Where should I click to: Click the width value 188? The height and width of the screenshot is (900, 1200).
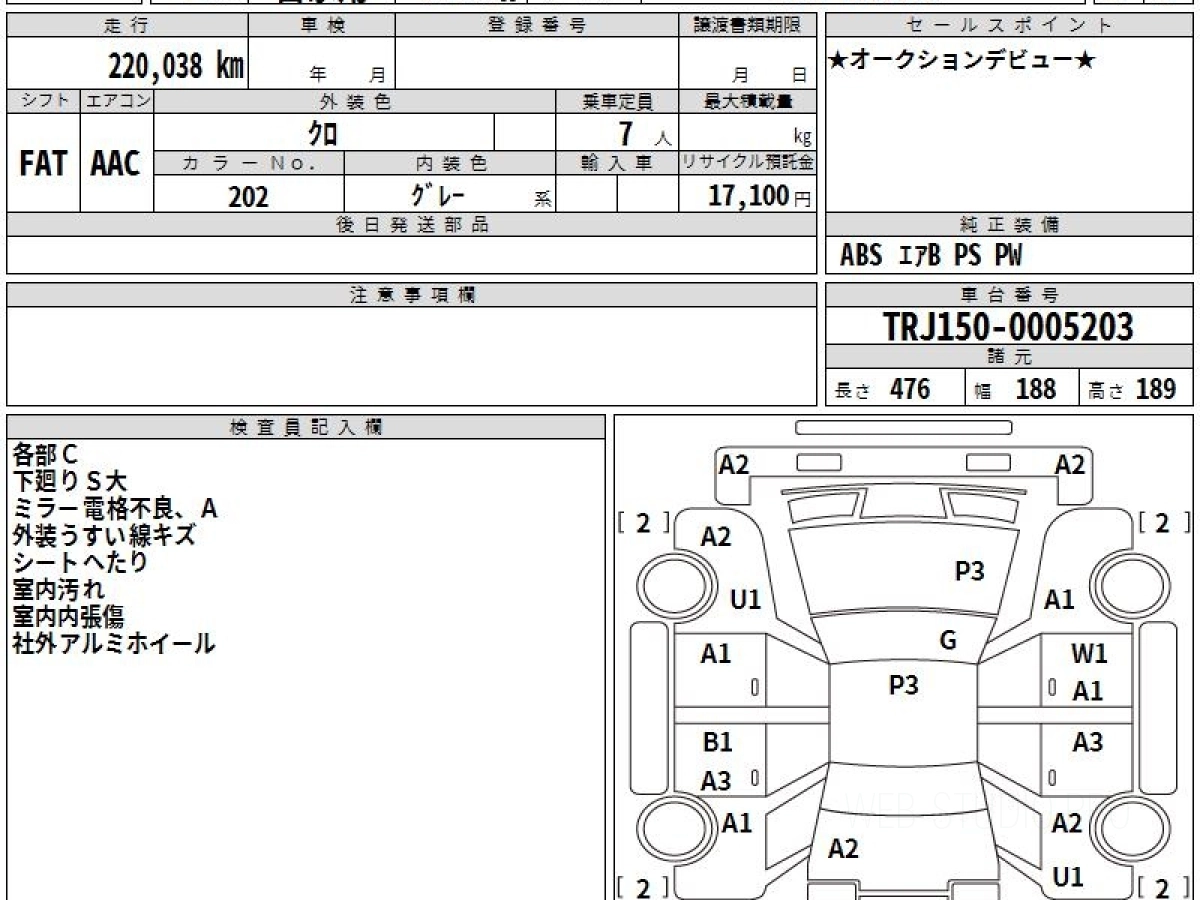tap(1036, 389)
